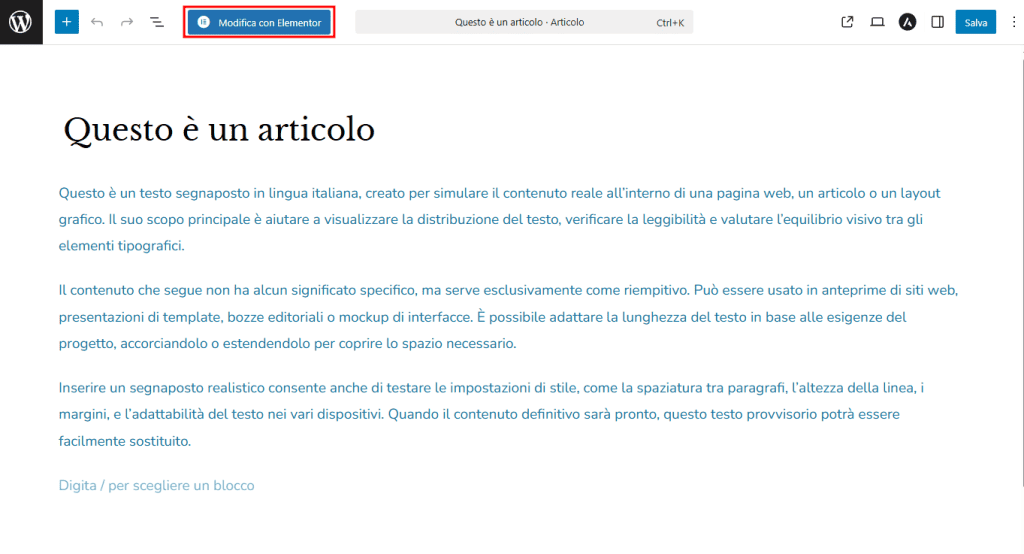Toggle the settings sidebar panel
Image resolution: width=1024 pixels, height=554 pixels.
coord(937,22)
